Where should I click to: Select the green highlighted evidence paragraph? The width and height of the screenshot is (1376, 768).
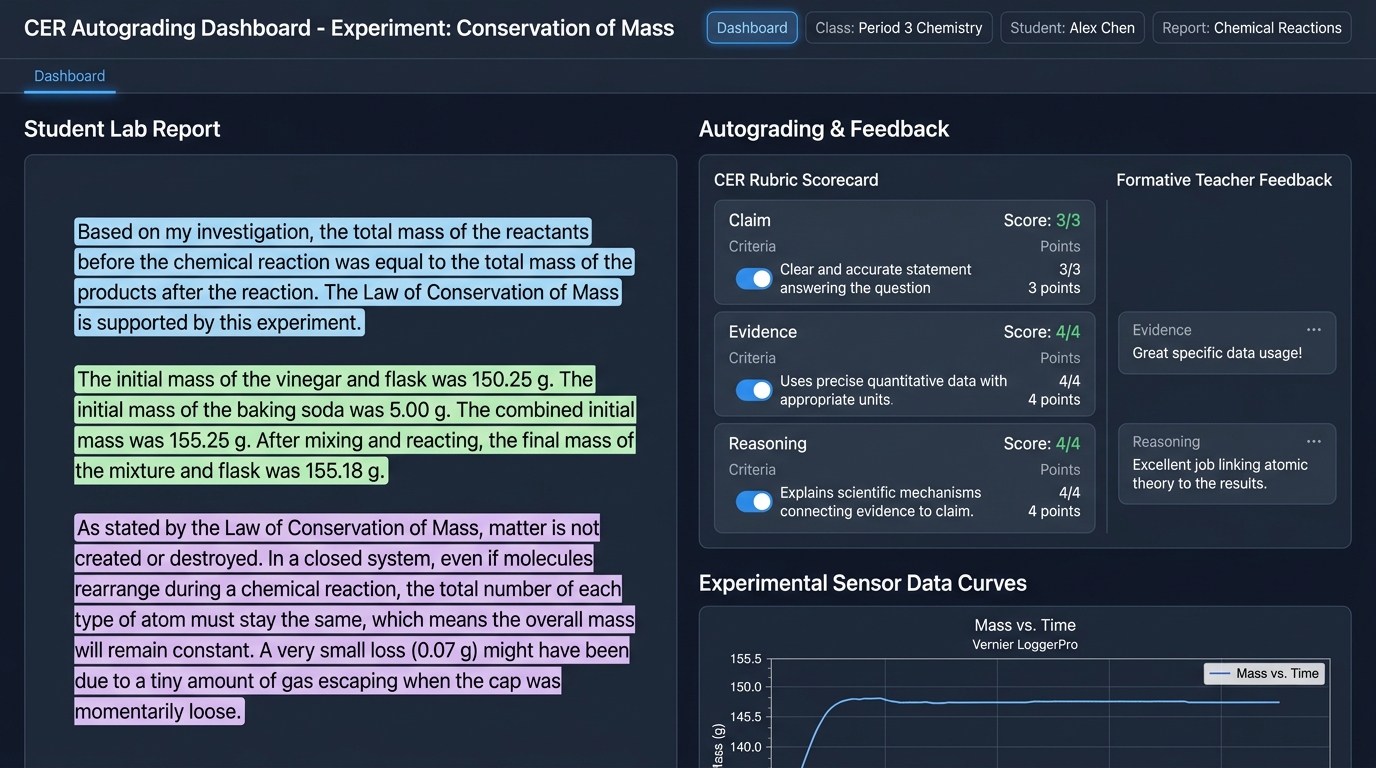355,425
